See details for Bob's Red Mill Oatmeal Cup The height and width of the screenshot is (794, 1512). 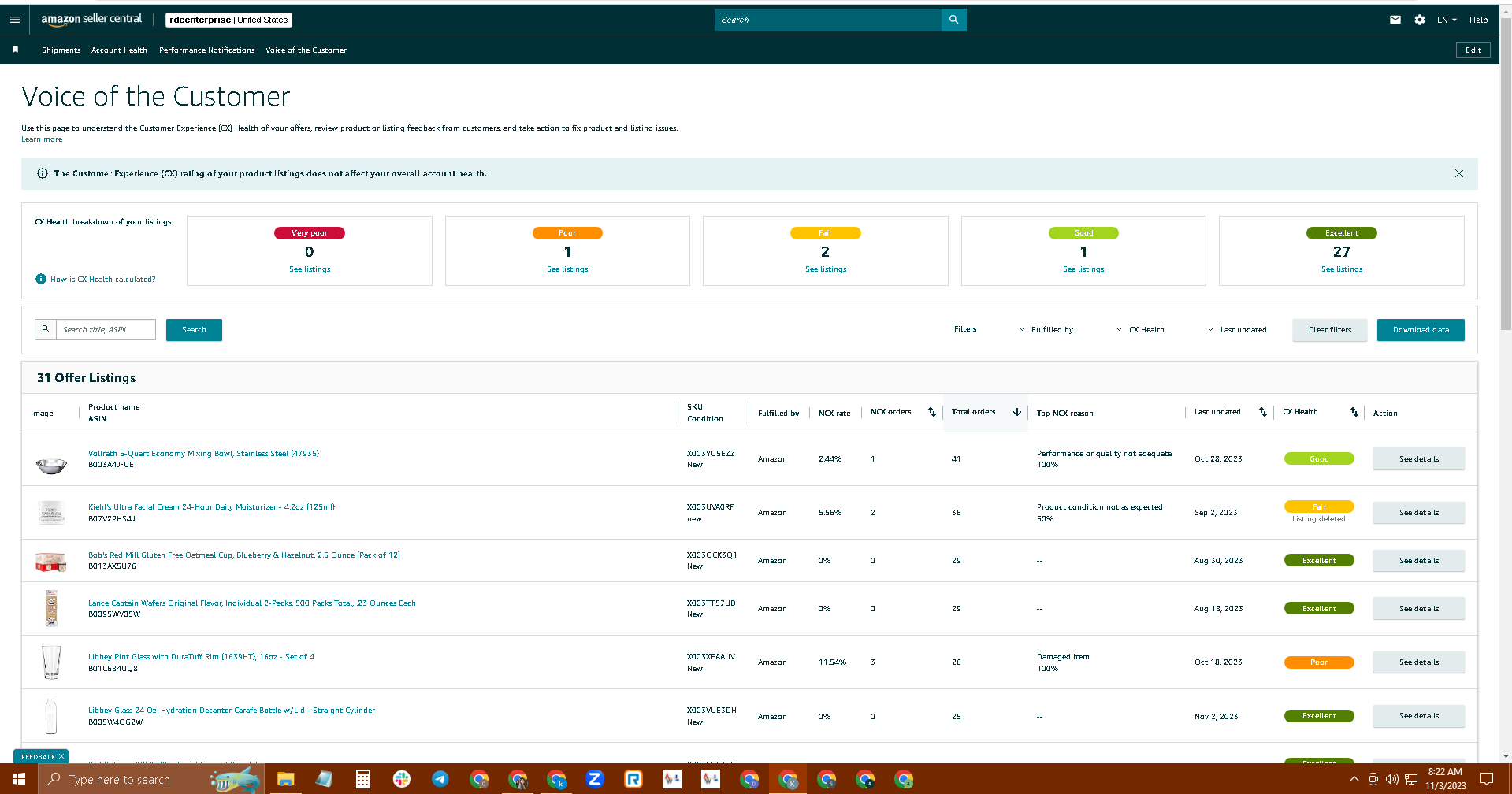(1419, 561)
